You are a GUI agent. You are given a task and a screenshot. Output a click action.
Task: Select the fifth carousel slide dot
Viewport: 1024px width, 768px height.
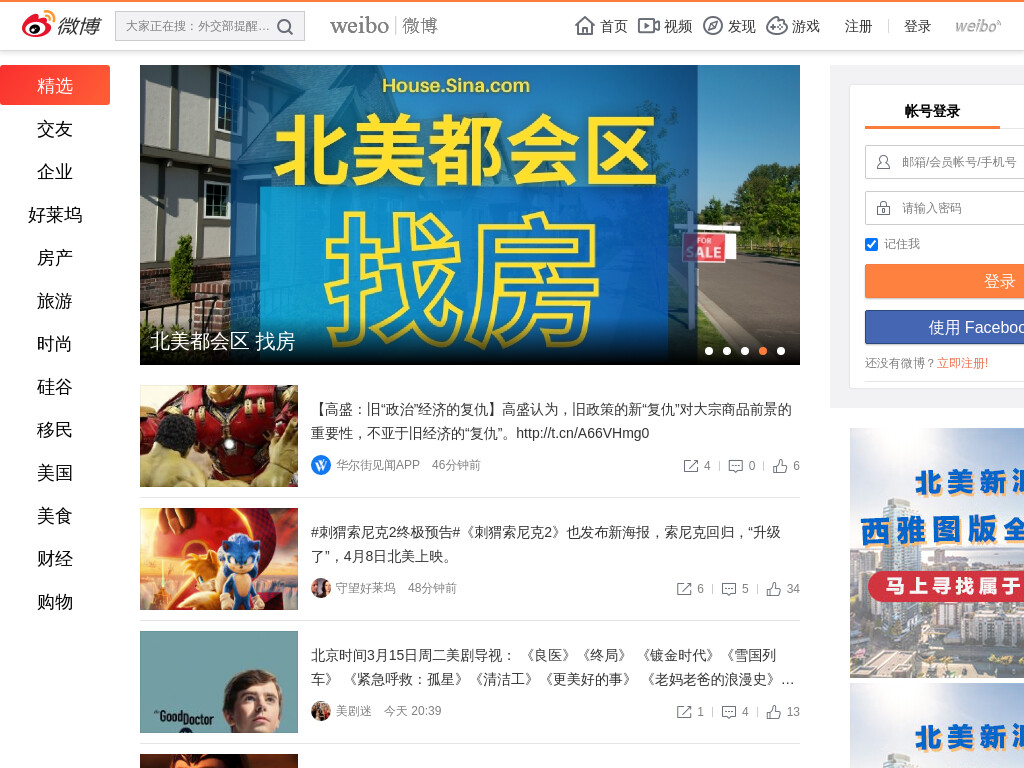click(780, 351)
